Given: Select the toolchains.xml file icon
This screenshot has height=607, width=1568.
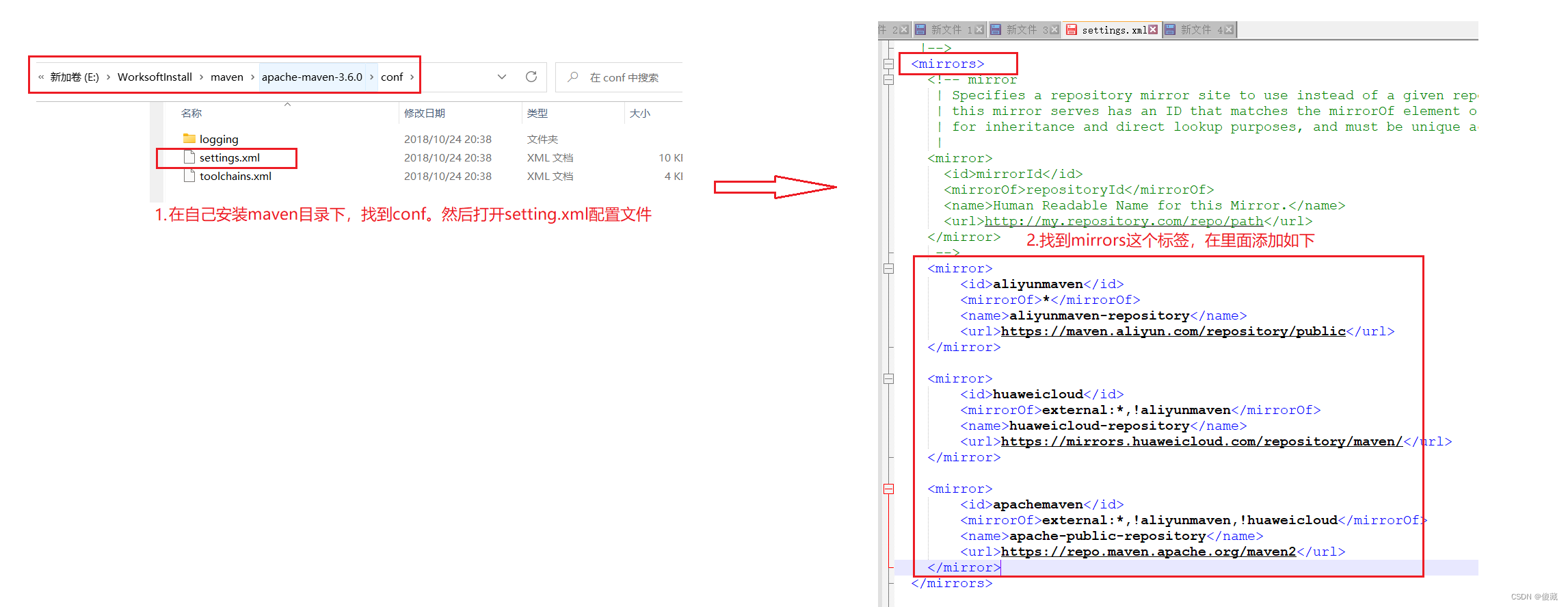Looking at the screenshot, I should (189, 176).
